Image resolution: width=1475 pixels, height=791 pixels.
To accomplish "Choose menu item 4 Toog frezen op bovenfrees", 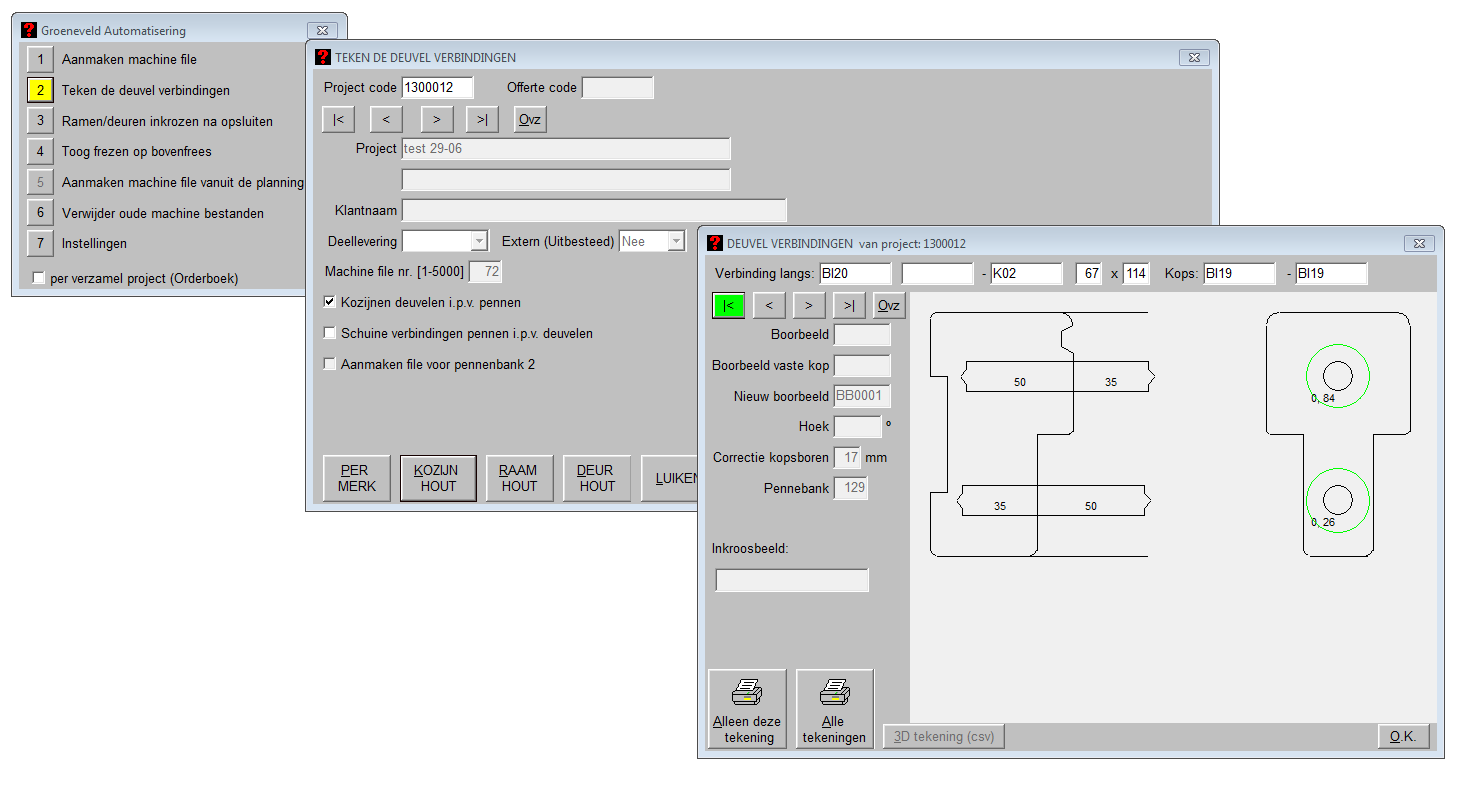I will click(x=40, y=151).
